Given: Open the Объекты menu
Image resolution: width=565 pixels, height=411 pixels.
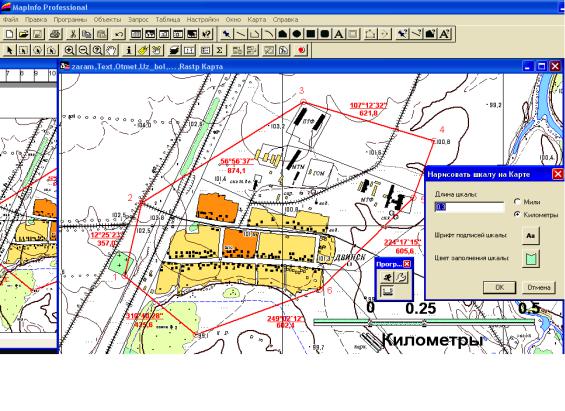Looking at the screenshot, I should click(107, 19).
